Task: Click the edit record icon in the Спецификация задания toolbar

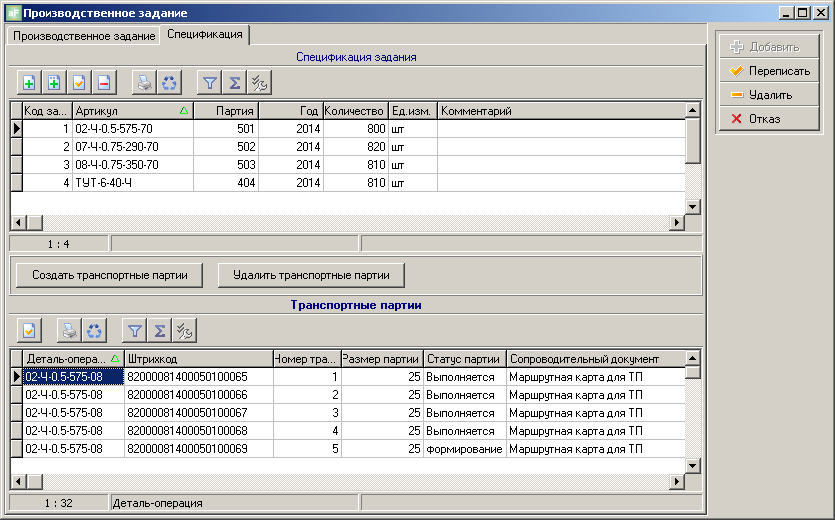Action: 80,83
